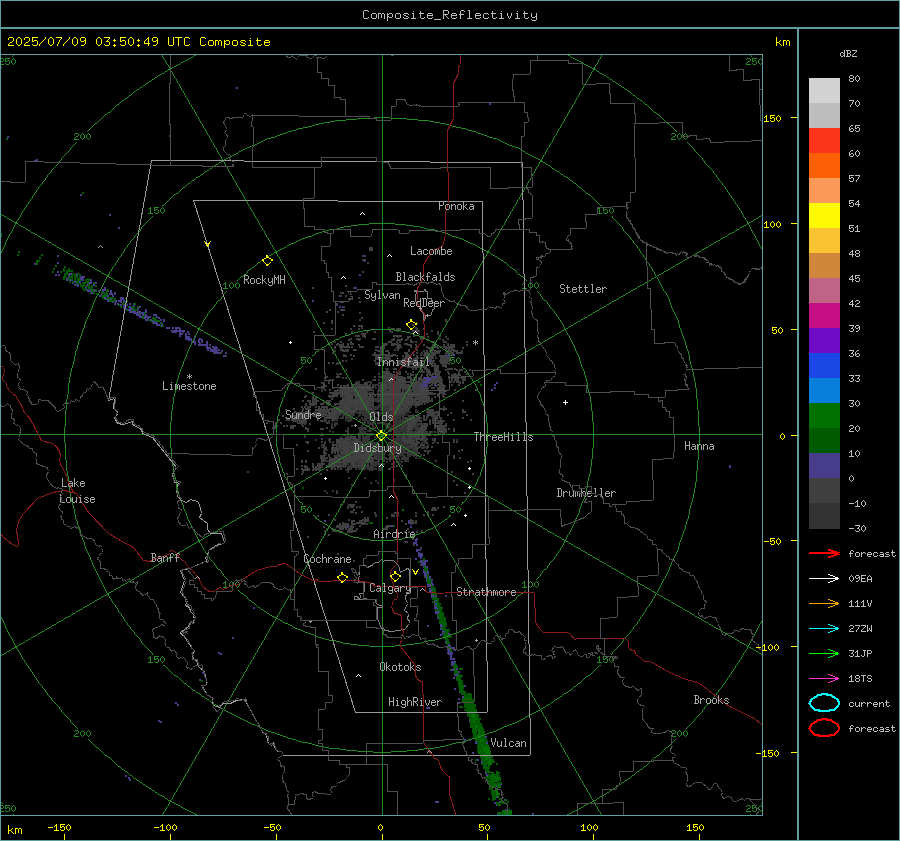The height and width of the screenshot is (841, 900).
Task: Click the Drumheller town label
Action: (586, 493)
